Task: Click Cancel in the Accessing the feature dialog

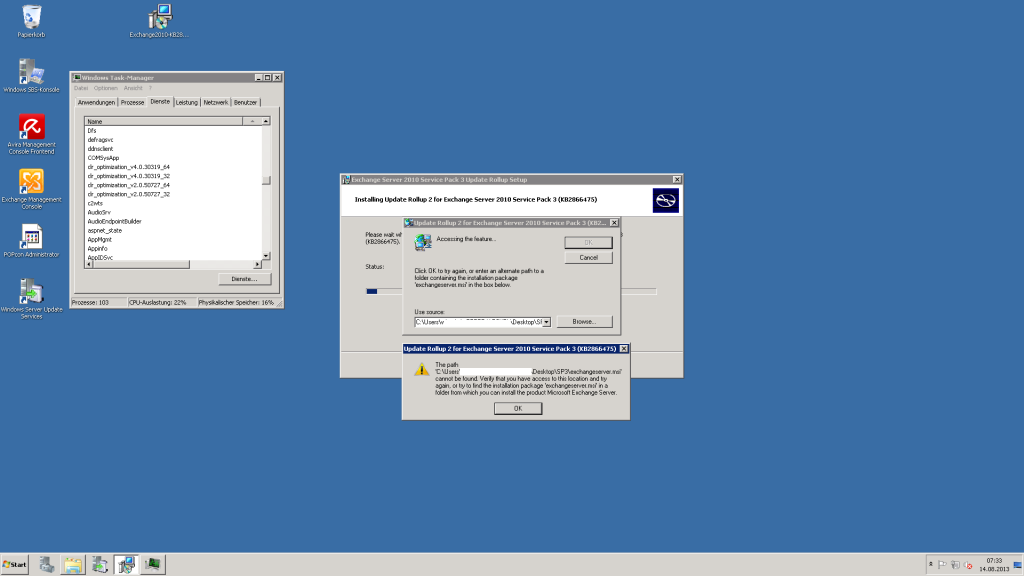Action: pyautogui.click(x=588, y=257)
